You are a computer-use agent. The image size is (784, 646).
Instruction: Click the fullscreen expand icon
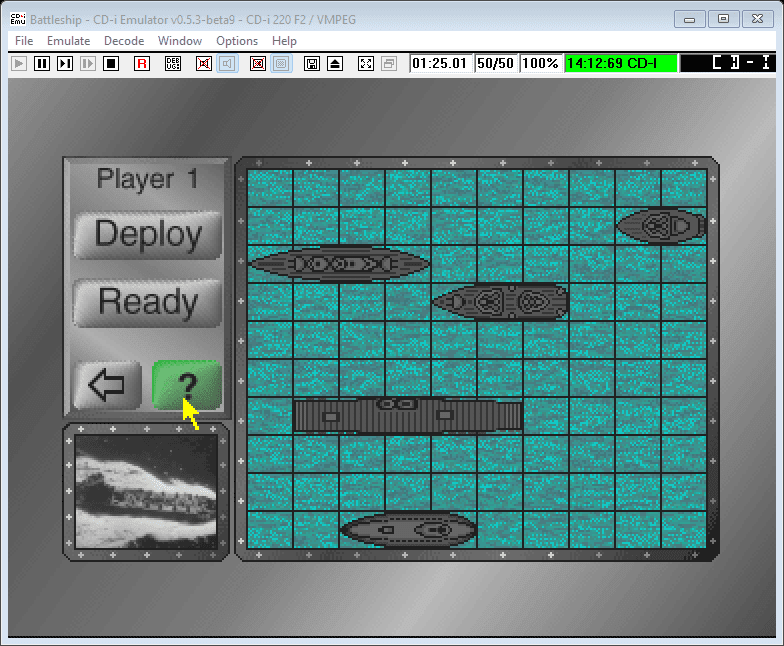[x=365, y=63]
